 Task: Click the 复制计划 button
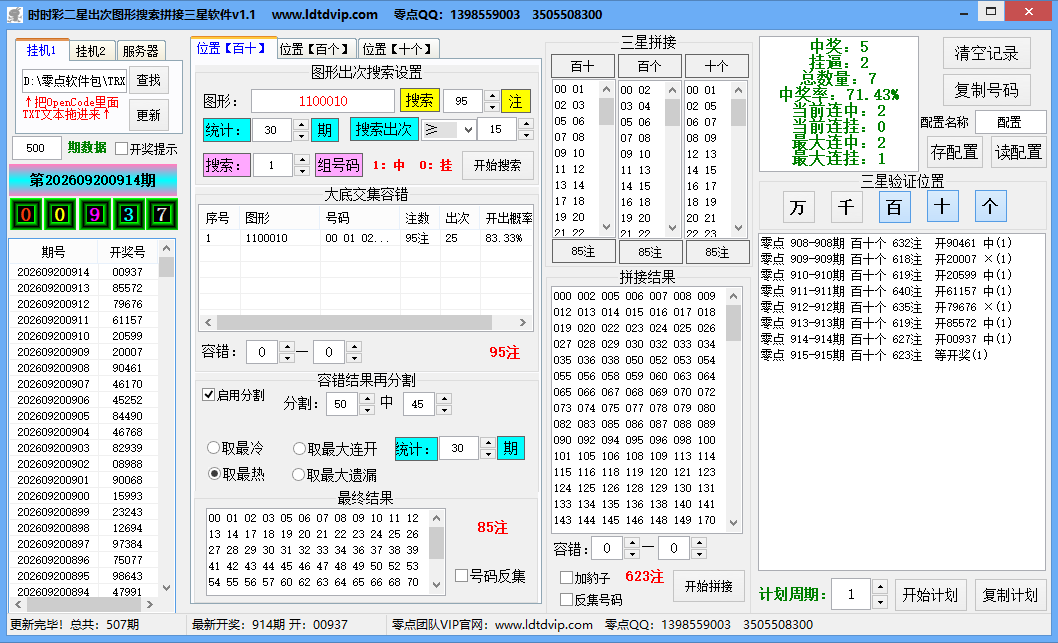1009,595
